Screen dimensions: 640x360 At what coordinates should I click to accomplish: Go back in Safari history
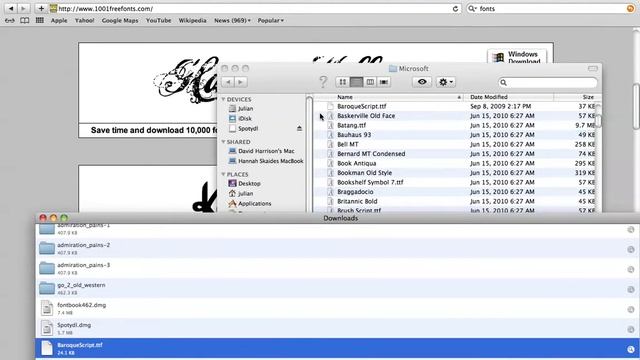pos(11,8)
